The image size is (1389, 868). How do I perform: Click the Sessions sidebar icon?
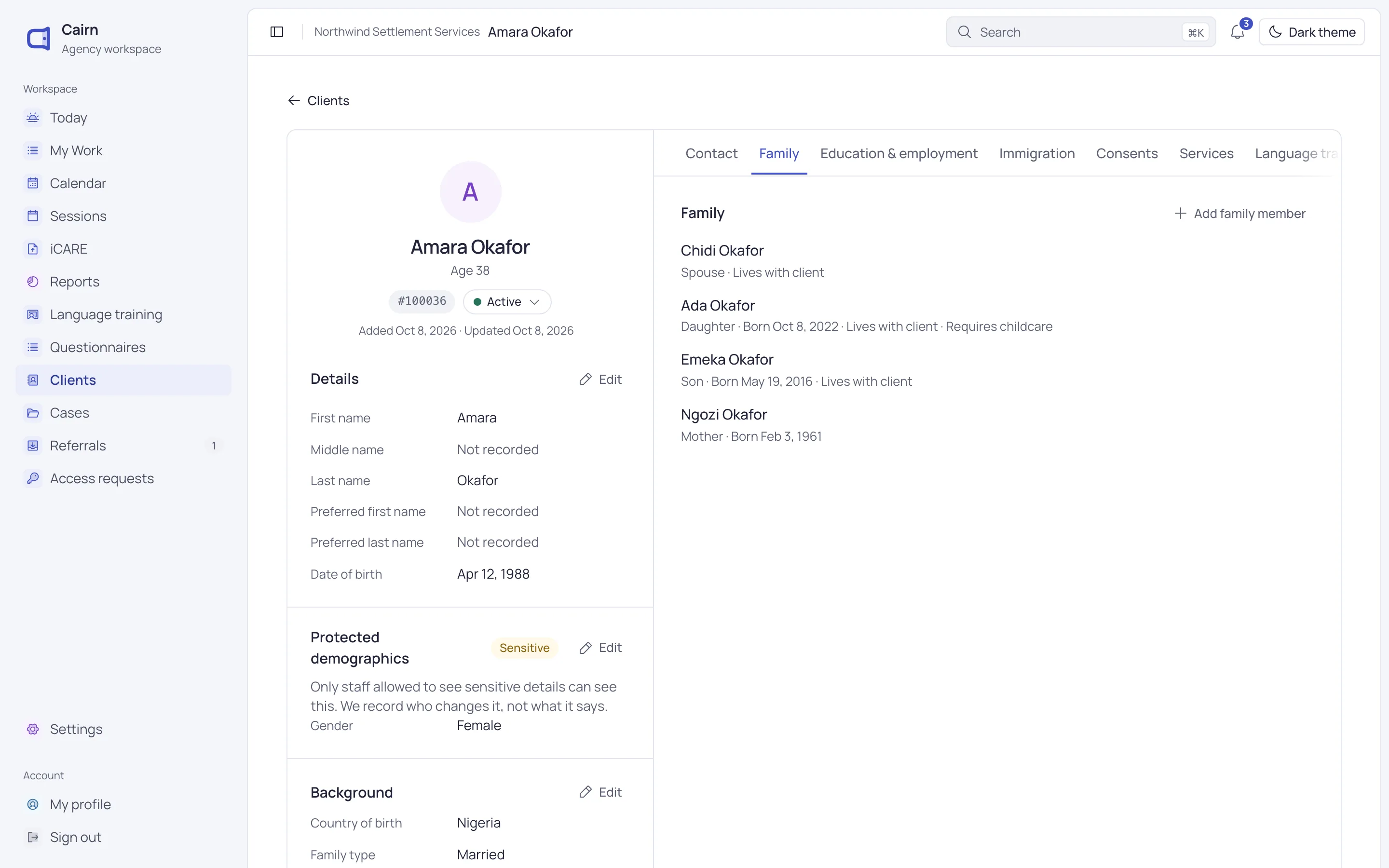[33, 216]
